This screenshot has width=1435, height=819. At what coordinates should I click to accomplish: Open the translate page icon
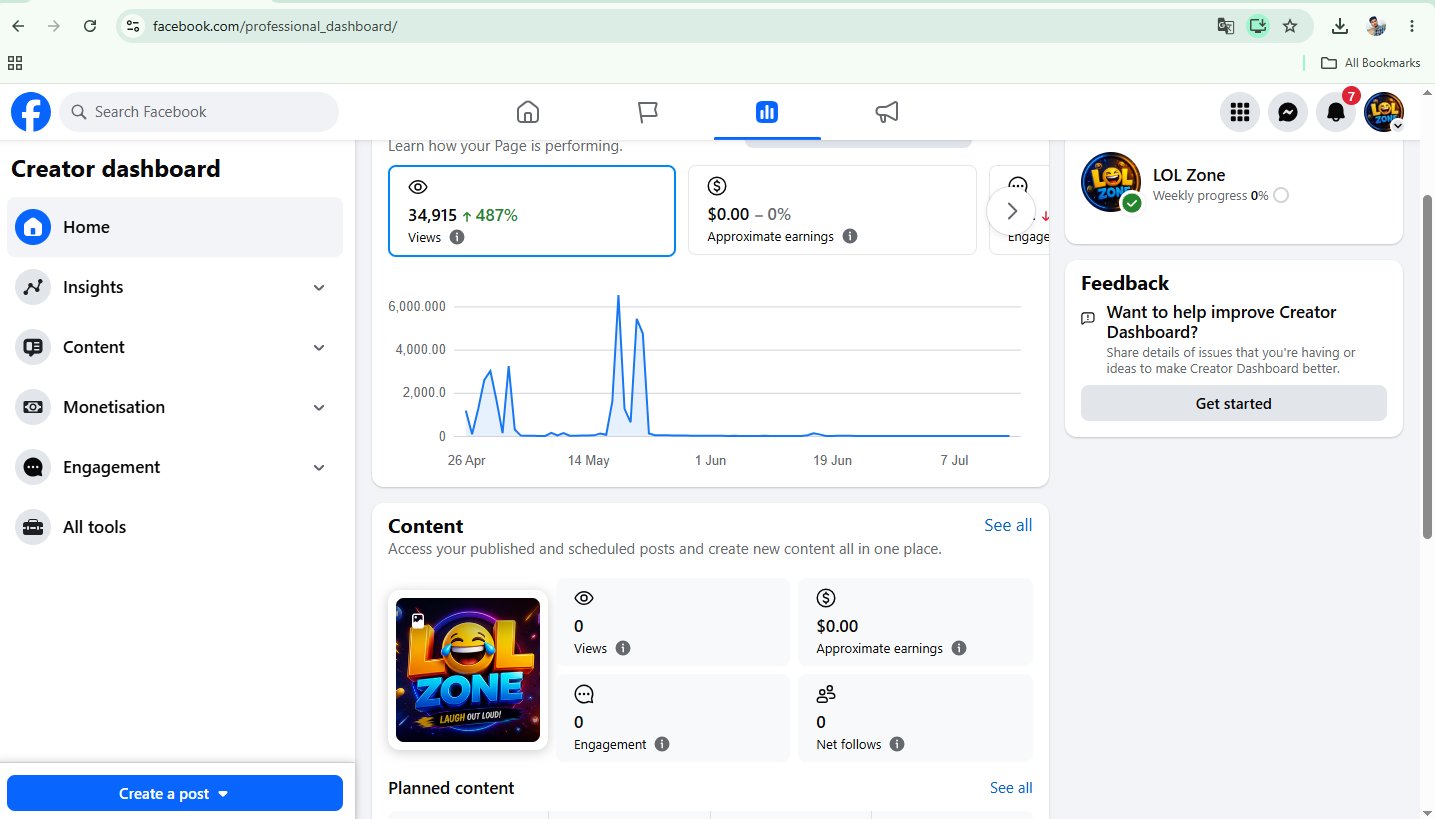coord(1225,26)
